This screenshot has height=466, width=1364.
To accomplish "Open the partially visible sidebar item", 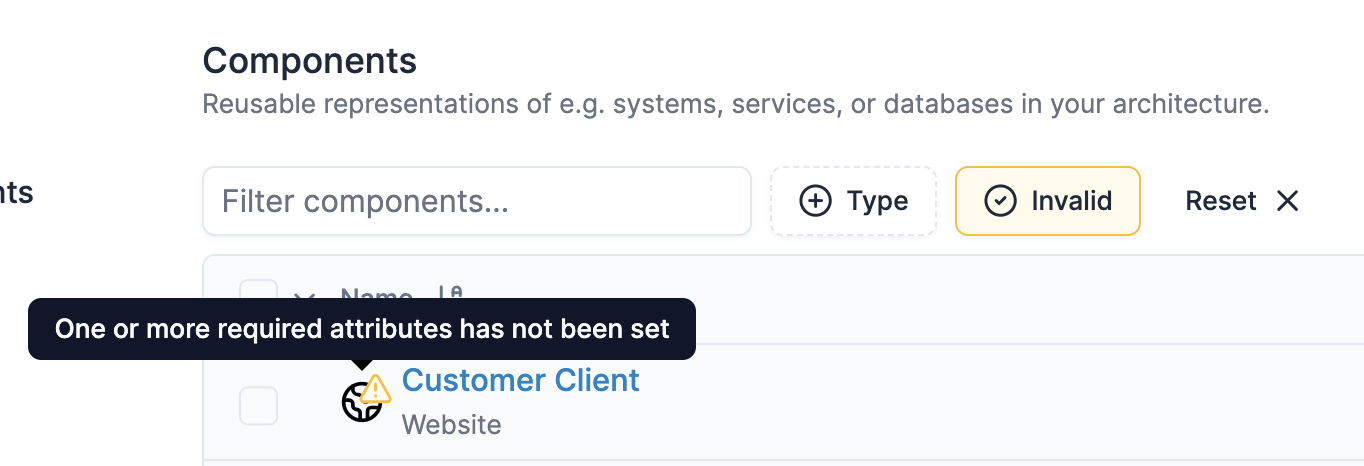I will tap(17, 192).
